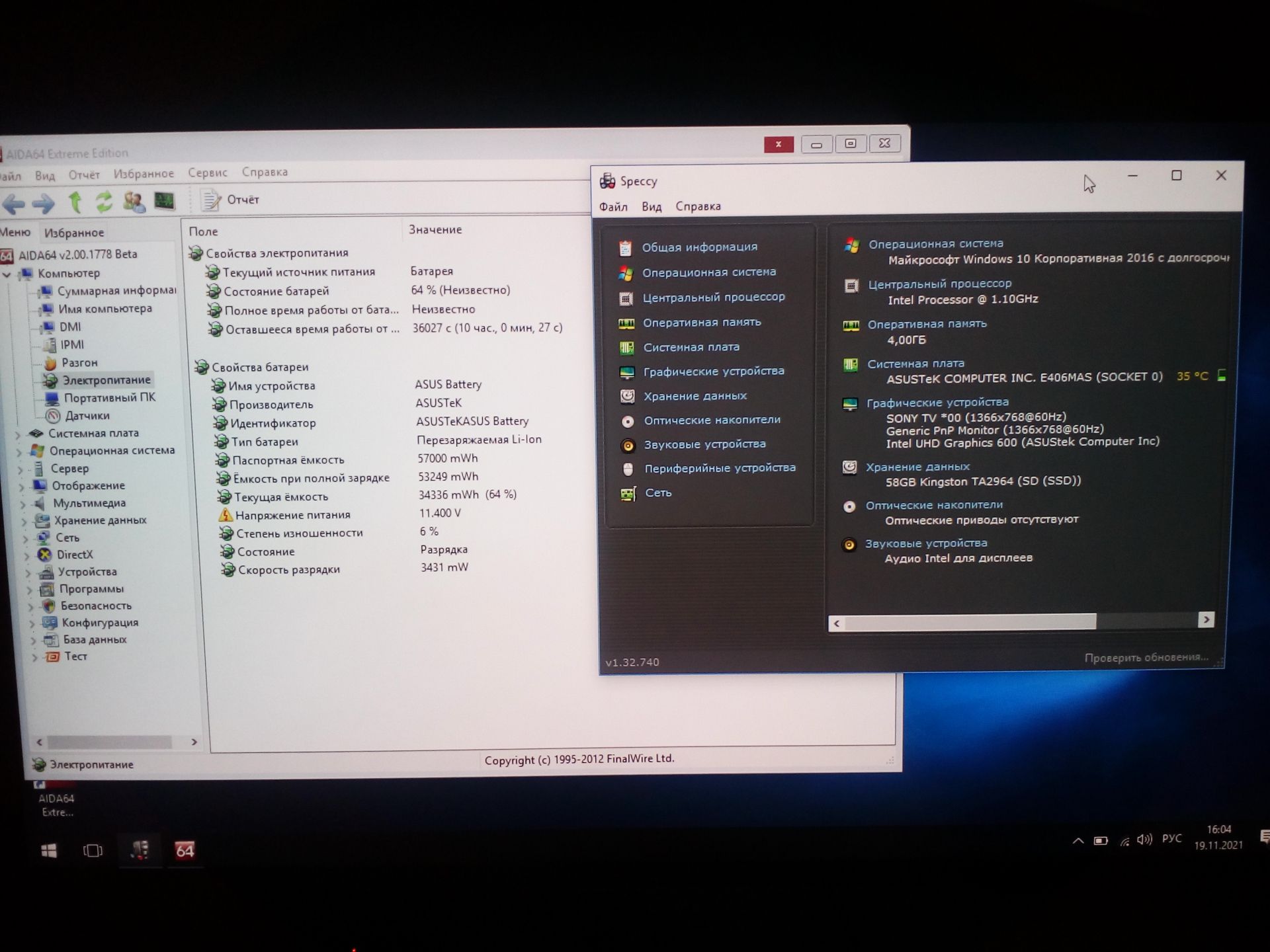This screenshot has width=1270, height=952.
Task: Click the AIDA64 green Up arrow icon
Action: click(x=75, y=202)
